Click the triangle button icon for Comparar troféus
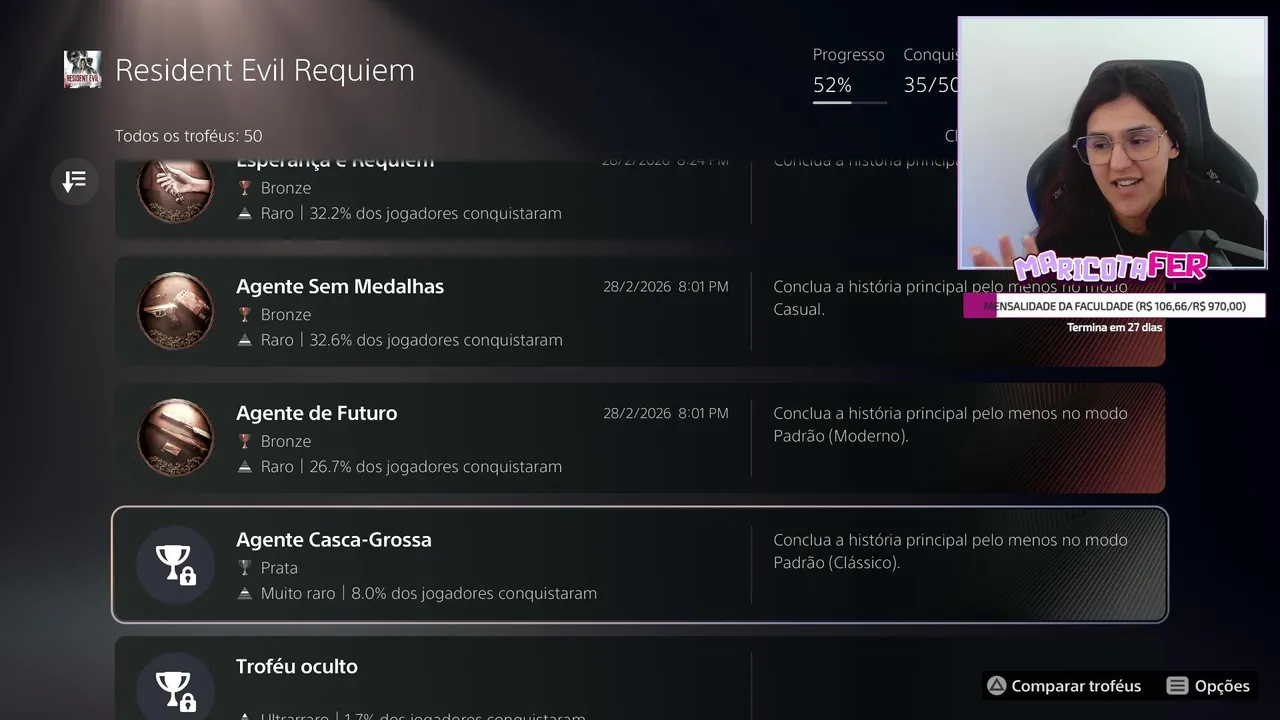Screen dimensions: 1280x720 (x=997, y=686)
